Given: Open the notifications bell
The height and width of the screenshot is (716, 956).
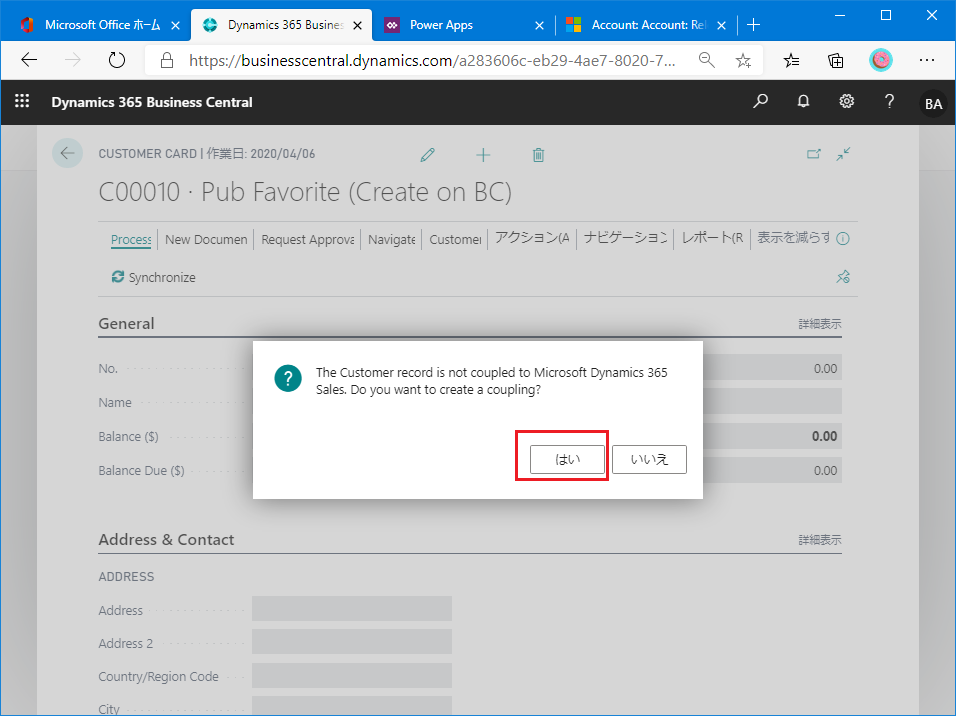Looking at the screenshot, I should click(x=804, y=101).
